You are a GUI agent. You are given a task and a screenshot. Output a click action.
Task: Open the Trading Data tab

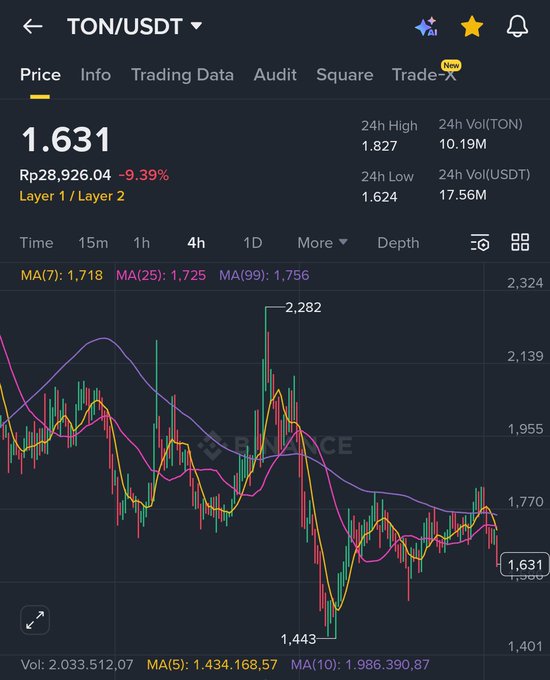pyautogui.click(x=183, y=75)
